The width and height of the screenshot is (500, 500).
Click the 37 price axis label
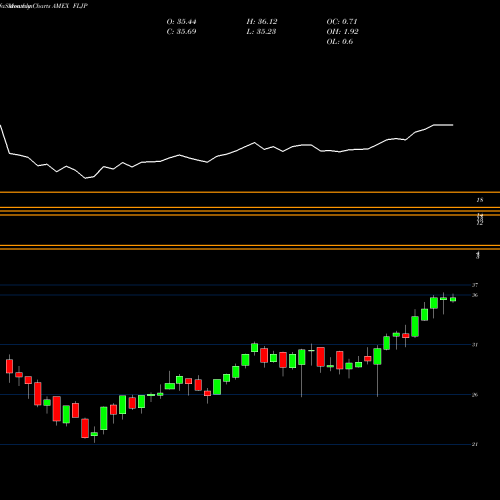click(475, 285)
